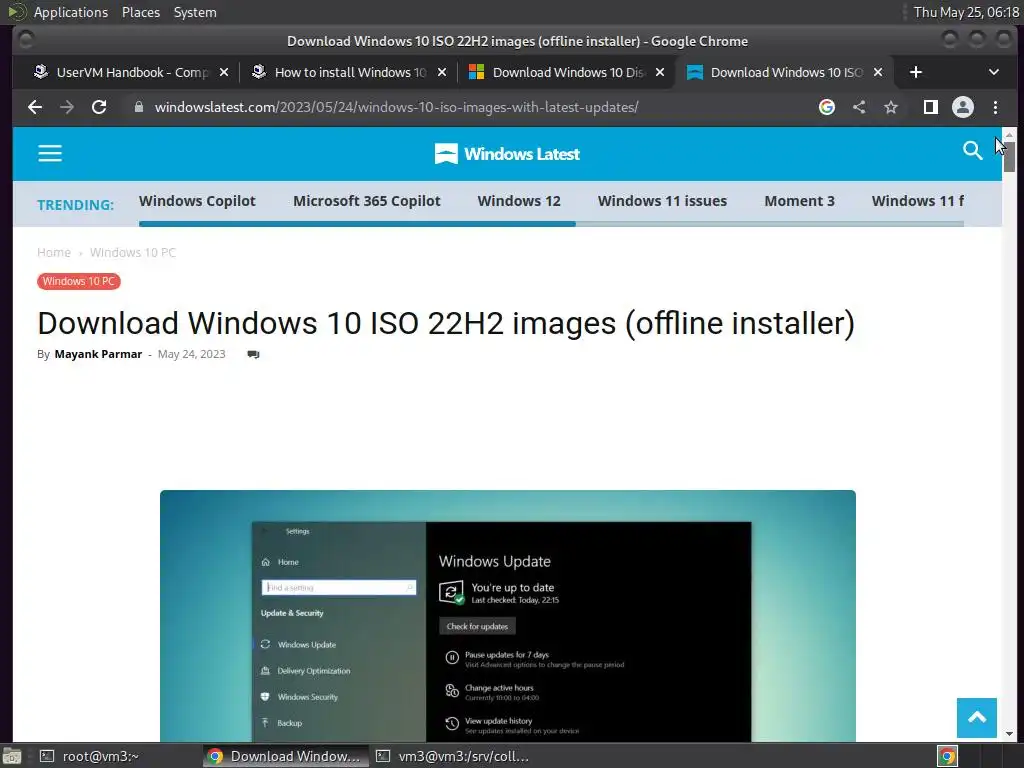Screen dimensions: 1024x768
Task: Click the article date May 24, 2023
Action: click(191, 354)
